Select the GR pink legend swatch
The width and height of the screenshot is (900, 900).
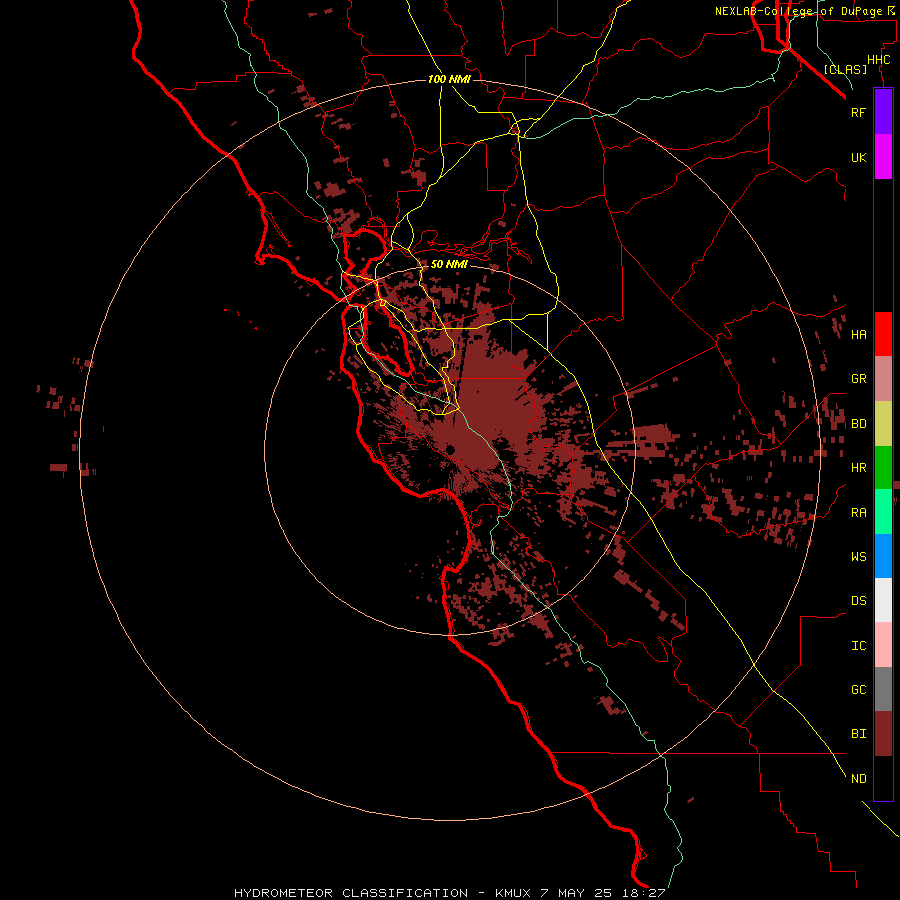click(x=883, y=379)
